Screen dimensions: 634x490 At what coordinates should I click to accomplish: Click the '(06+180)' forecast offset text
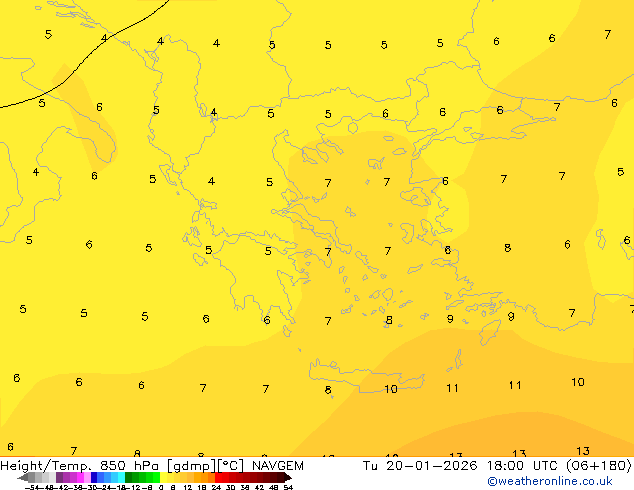[598, 465]
